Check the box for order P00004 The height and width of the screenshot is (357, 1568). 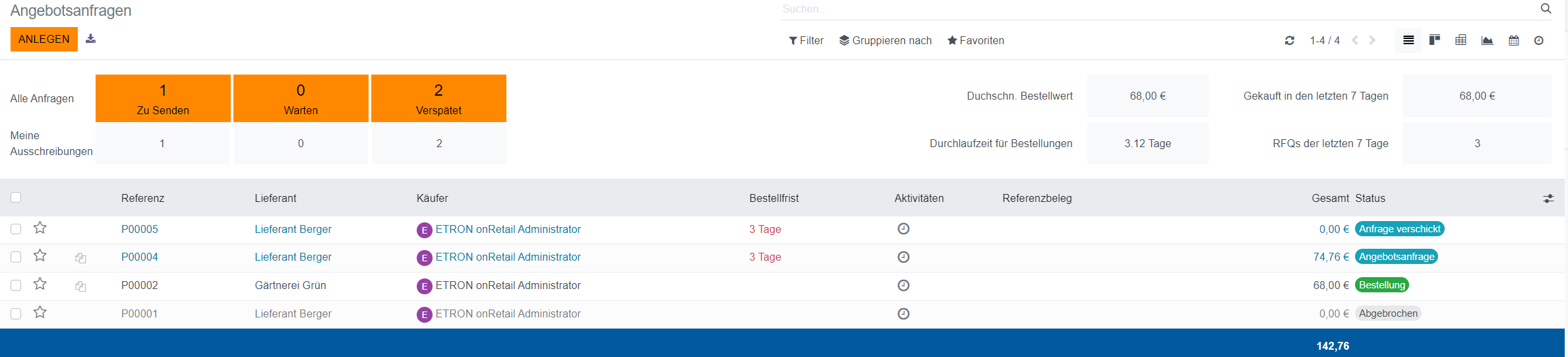click(16, 257)
